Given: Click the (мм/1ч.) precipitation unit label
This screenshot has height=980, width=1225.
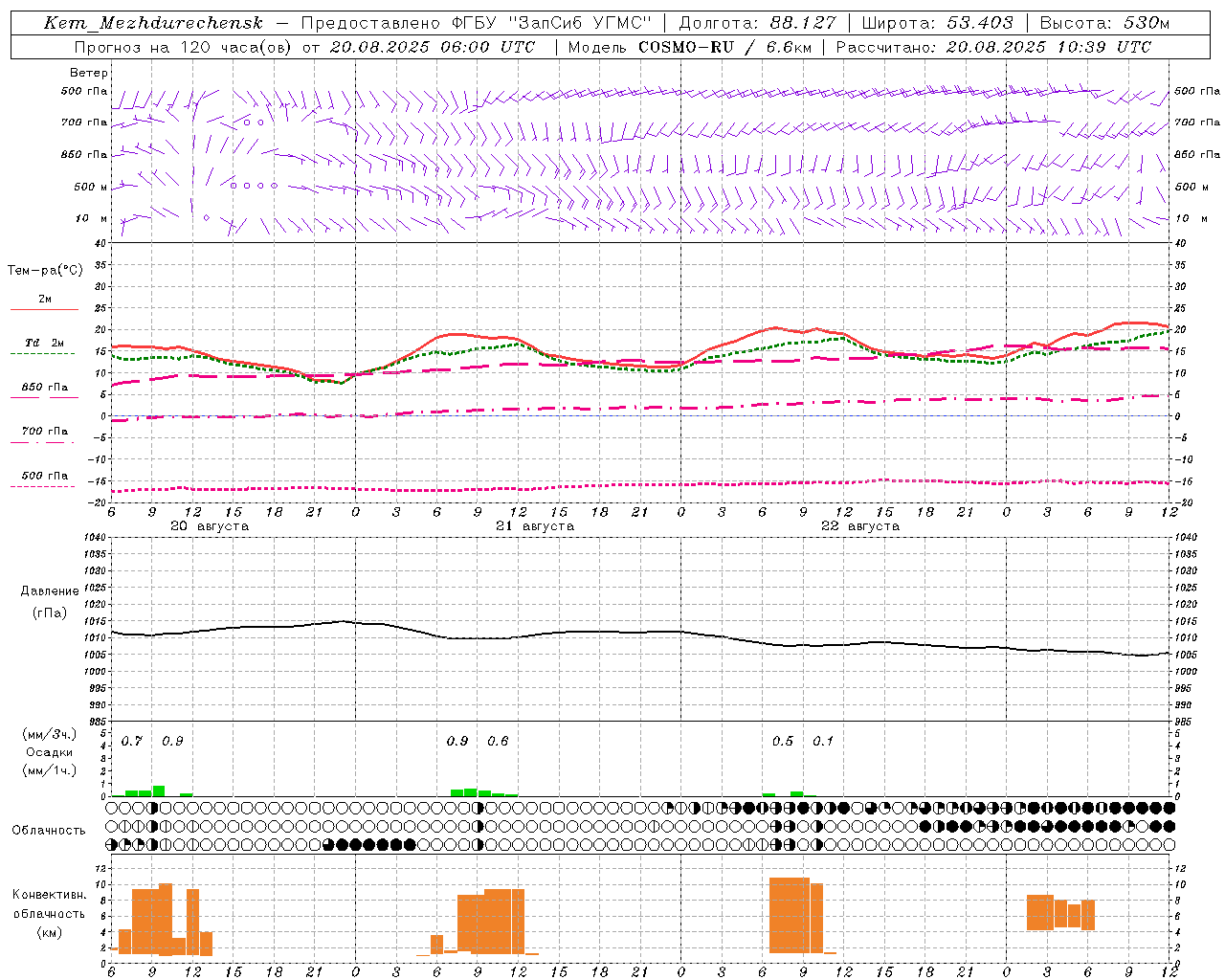Looking at the screenshot, I should (x=49, y=770).
